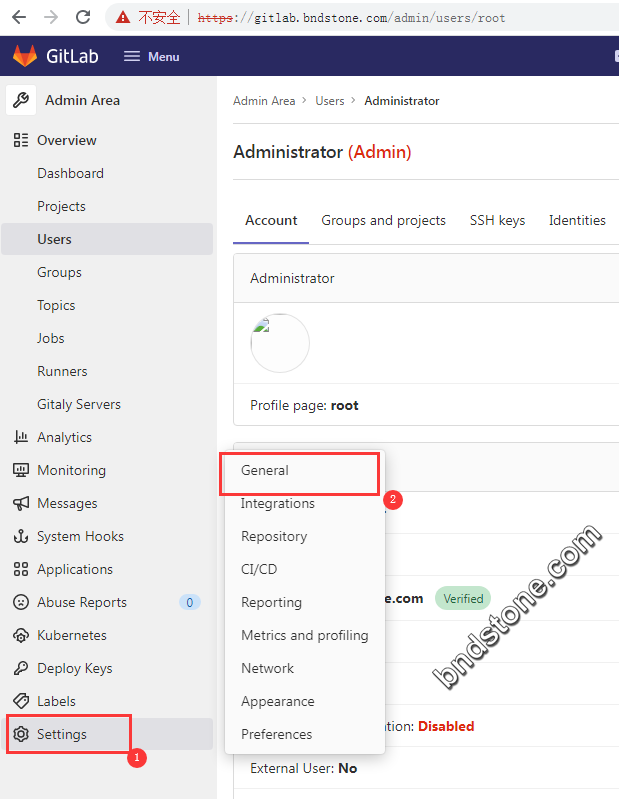
Task: Click the Abuse Reports count badge
Action: pyautogui.click(x=190, y=602)
